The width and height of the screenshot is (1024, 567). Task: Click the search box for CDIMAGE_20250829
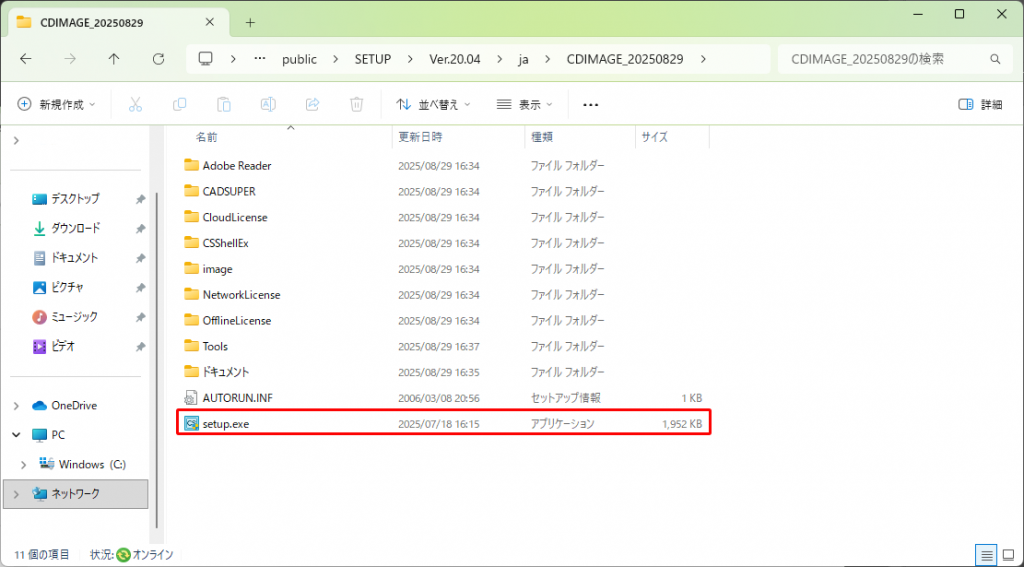pyautogui.click(x=890, y=59)
